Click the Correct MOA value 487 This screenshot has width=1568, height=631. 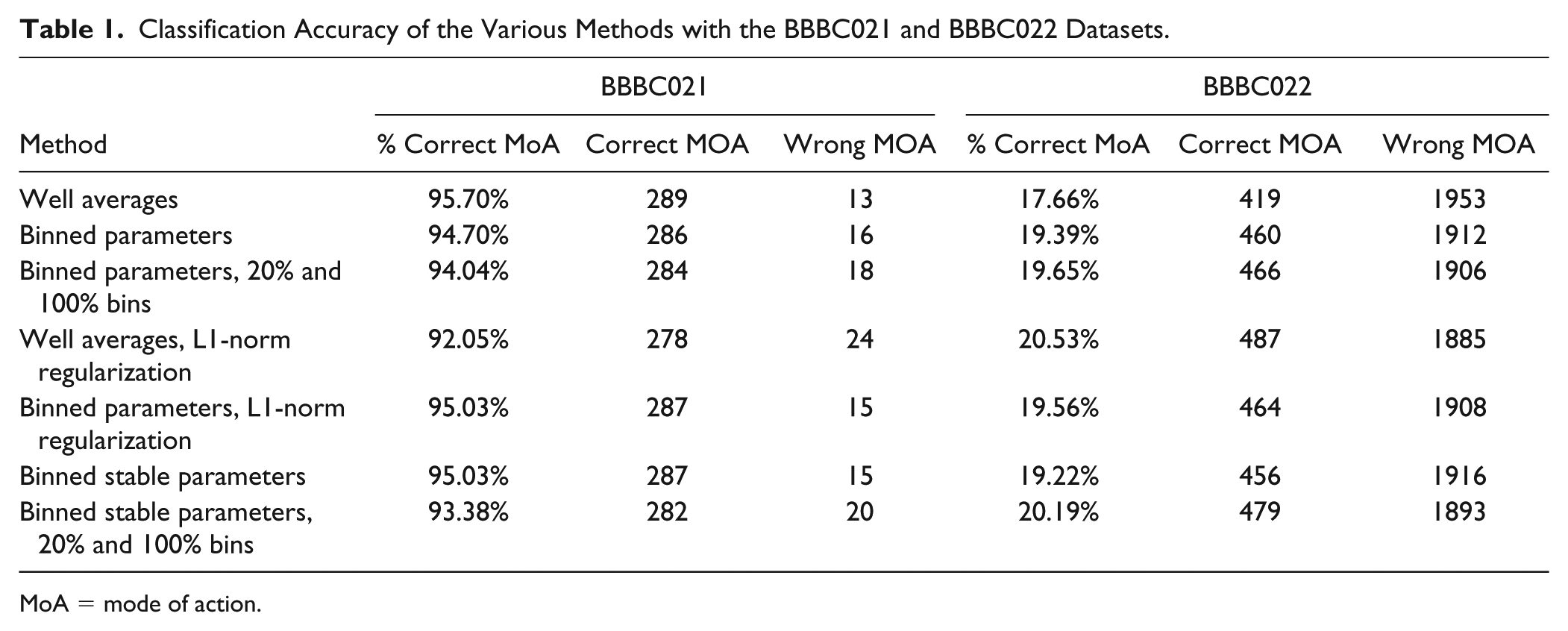click(x=1260, y=339)
